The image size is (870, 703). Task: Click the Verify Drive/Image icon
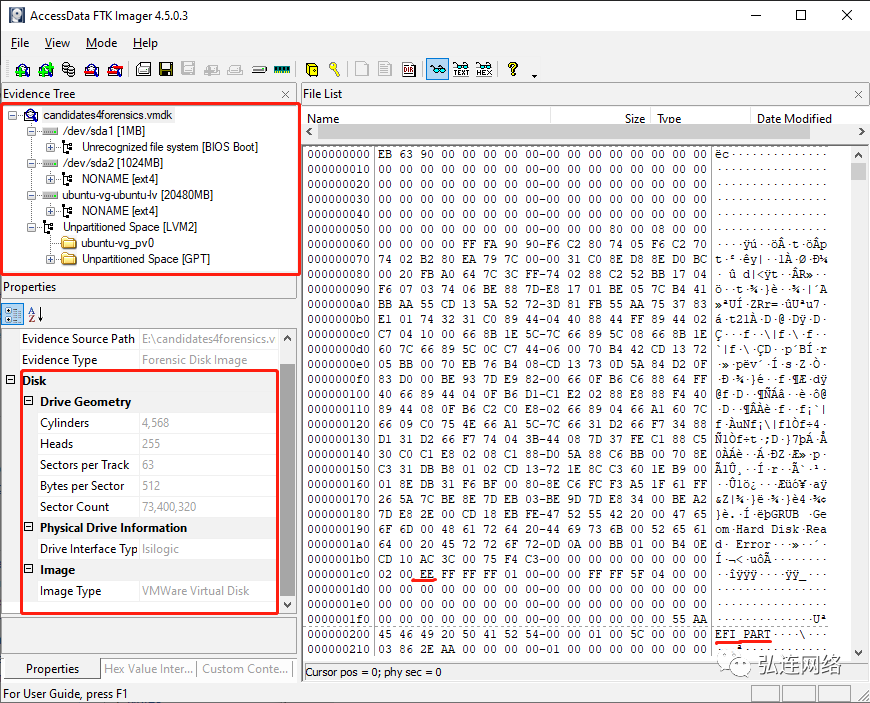[259, 69]
